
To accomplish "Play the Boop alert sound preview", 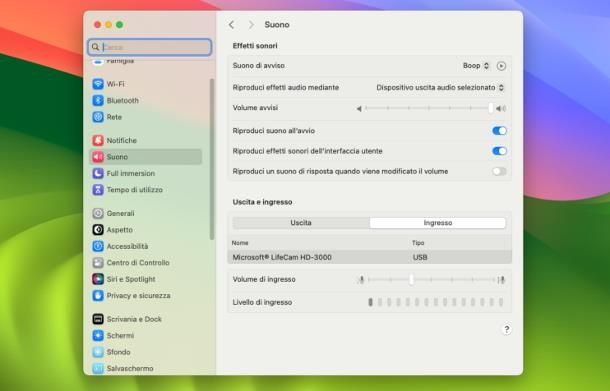I will [x=501, y=66].
